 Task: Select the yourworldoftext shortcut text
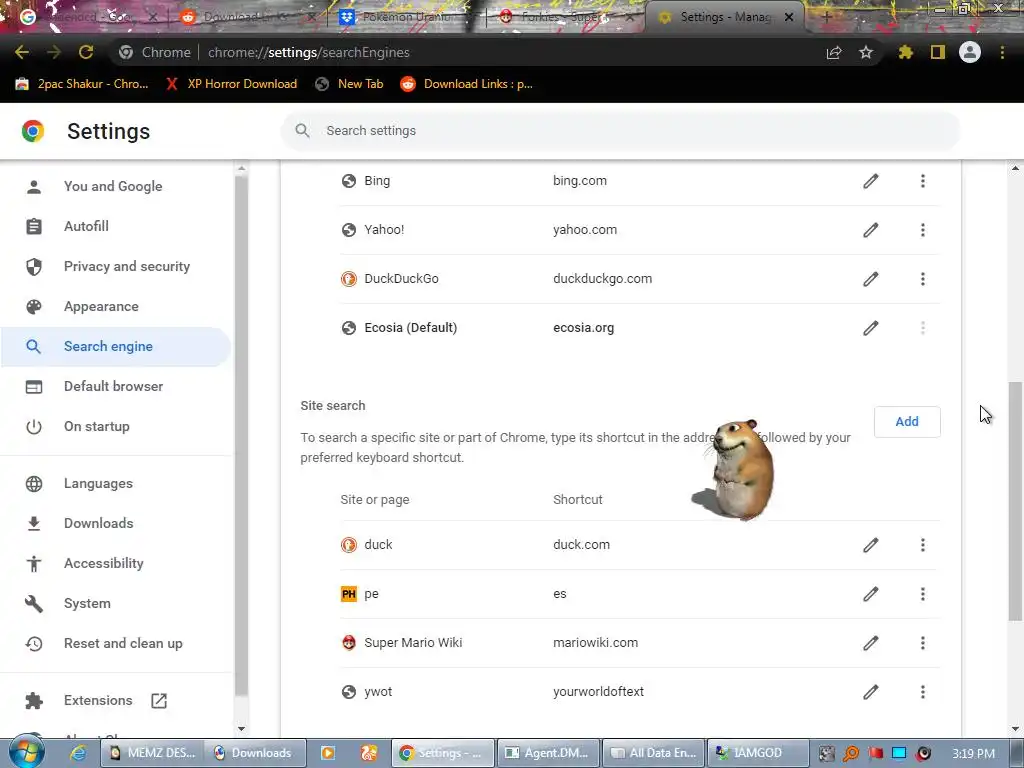[598, 692]
